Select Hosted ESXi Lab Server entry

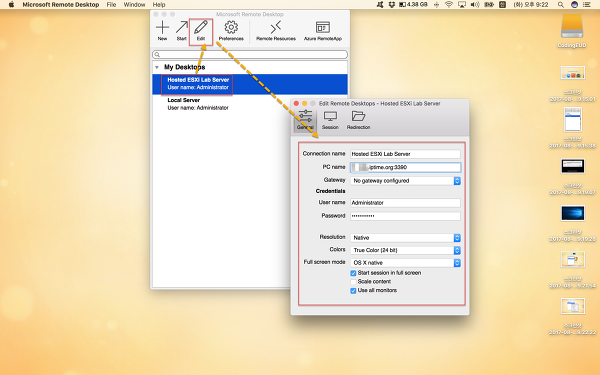point(250,84)
